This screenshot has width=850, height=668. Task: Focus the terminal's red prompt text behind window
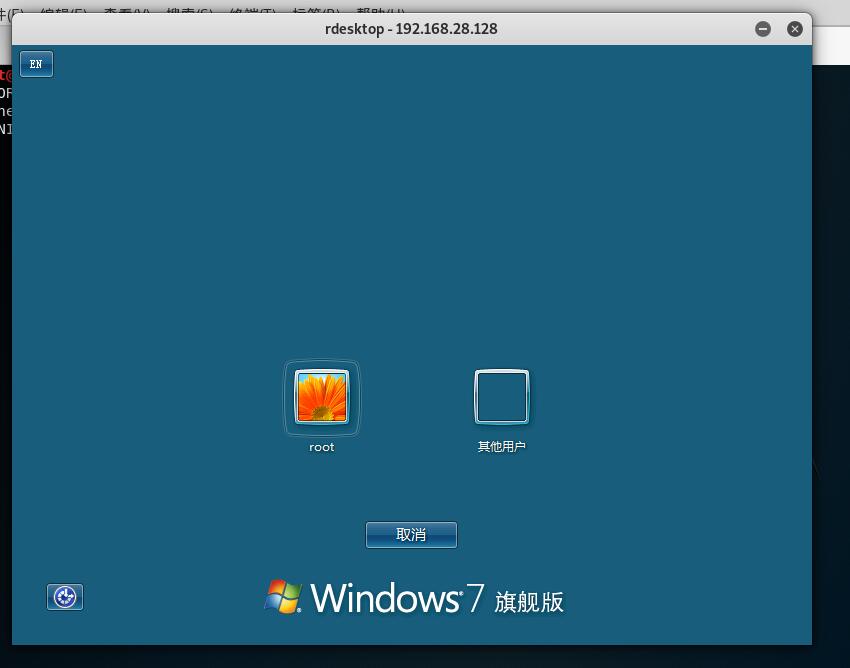(x=5, y=75)
